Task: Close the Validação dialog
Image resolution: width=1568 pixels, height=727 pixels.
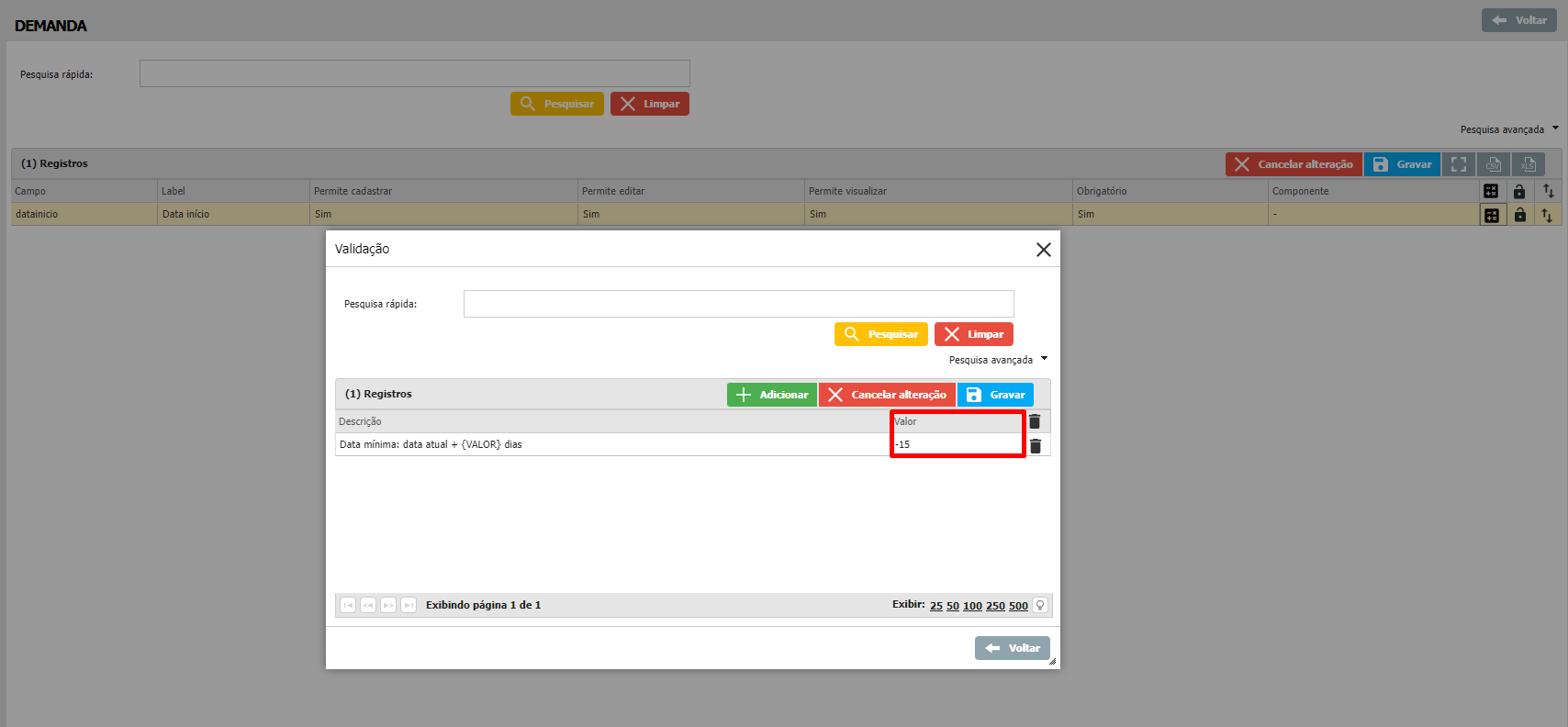Action: coord(1044,250)
